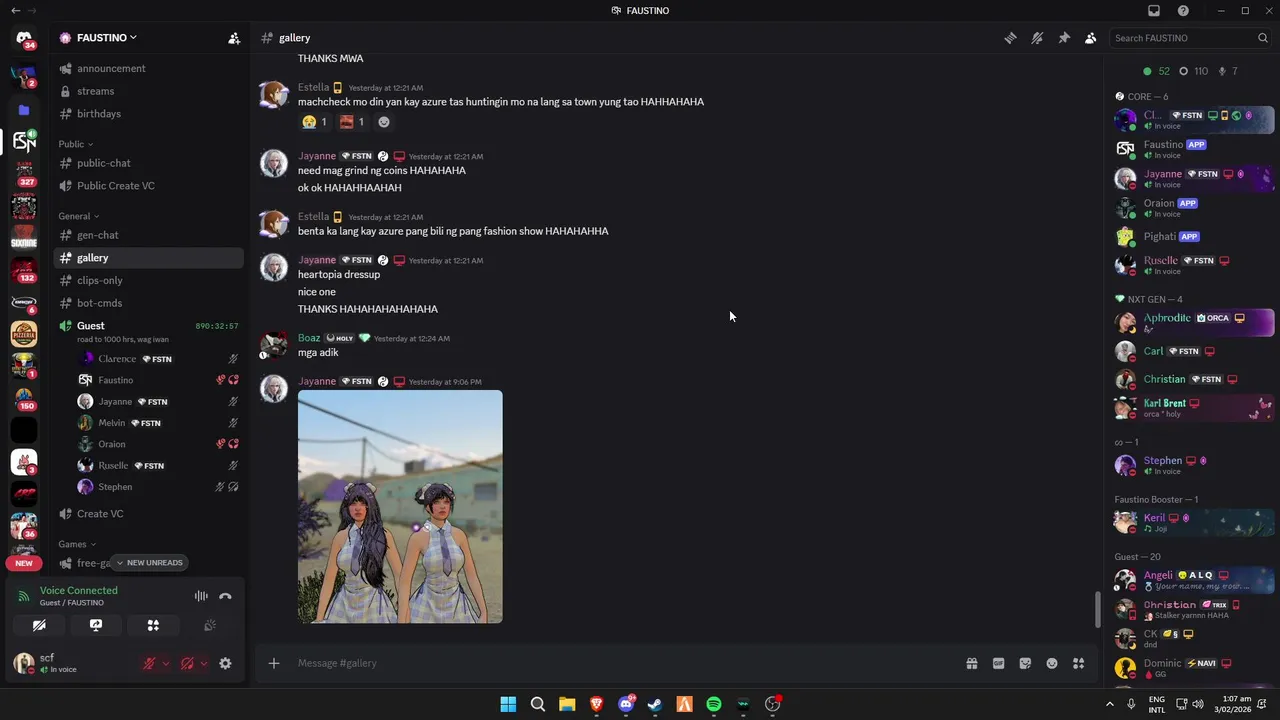
Task: Collapse the General category
Action: click(78, 216)
